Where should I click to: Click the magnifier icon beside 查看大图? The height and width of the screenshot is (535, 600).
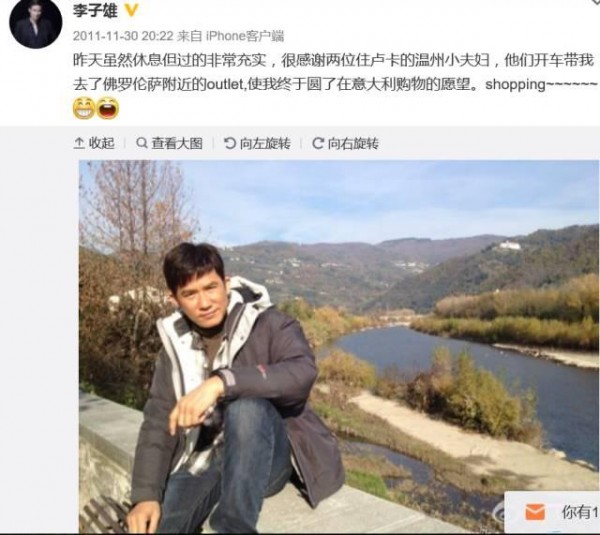142,143
